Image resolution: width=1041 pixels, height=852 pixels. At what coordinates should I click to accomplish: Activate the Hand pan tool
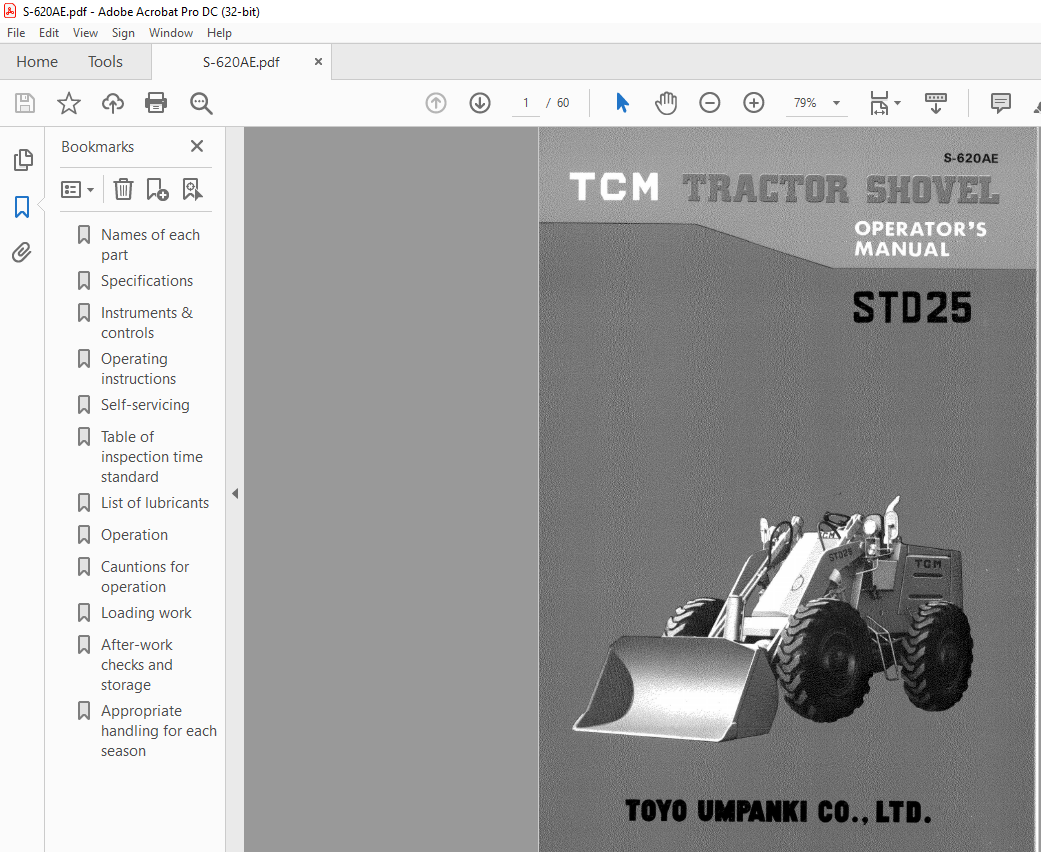pyautogui.click(x=666, y=103)
